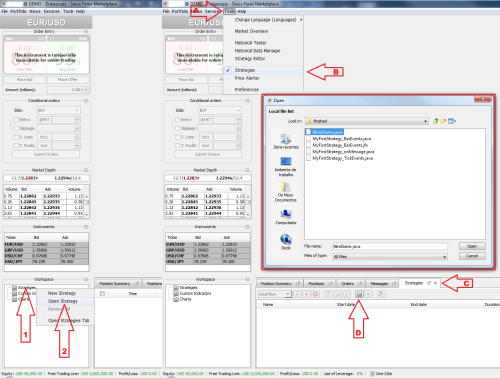Viewport: 500px width, 378px height.
Task: Select MyFirstStrategy_TickEvents.java in file list
Action: [x=342, y=158]
